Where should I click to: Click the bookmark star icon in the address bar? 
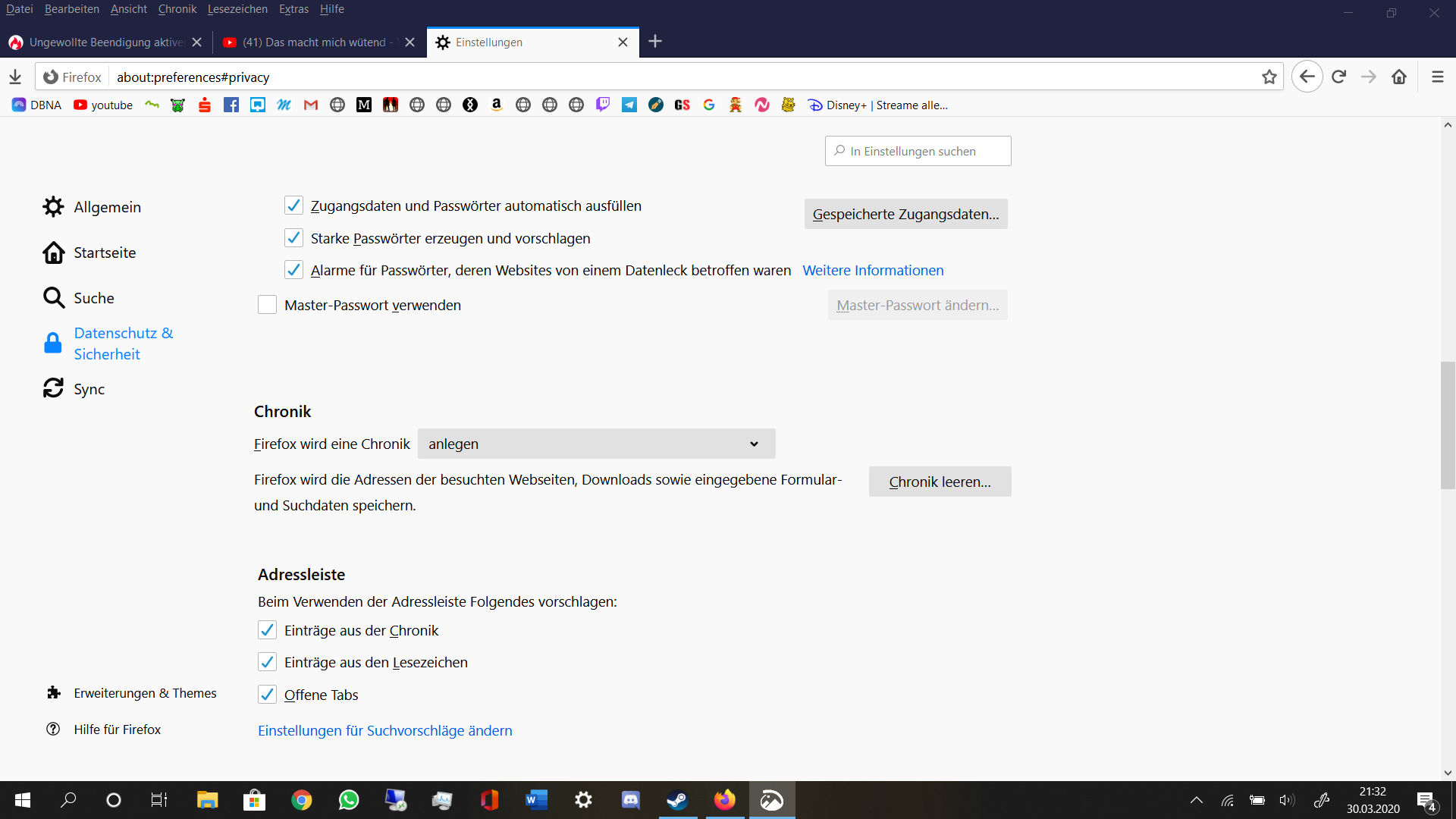pyautogui.click(x=1269, y=77)
